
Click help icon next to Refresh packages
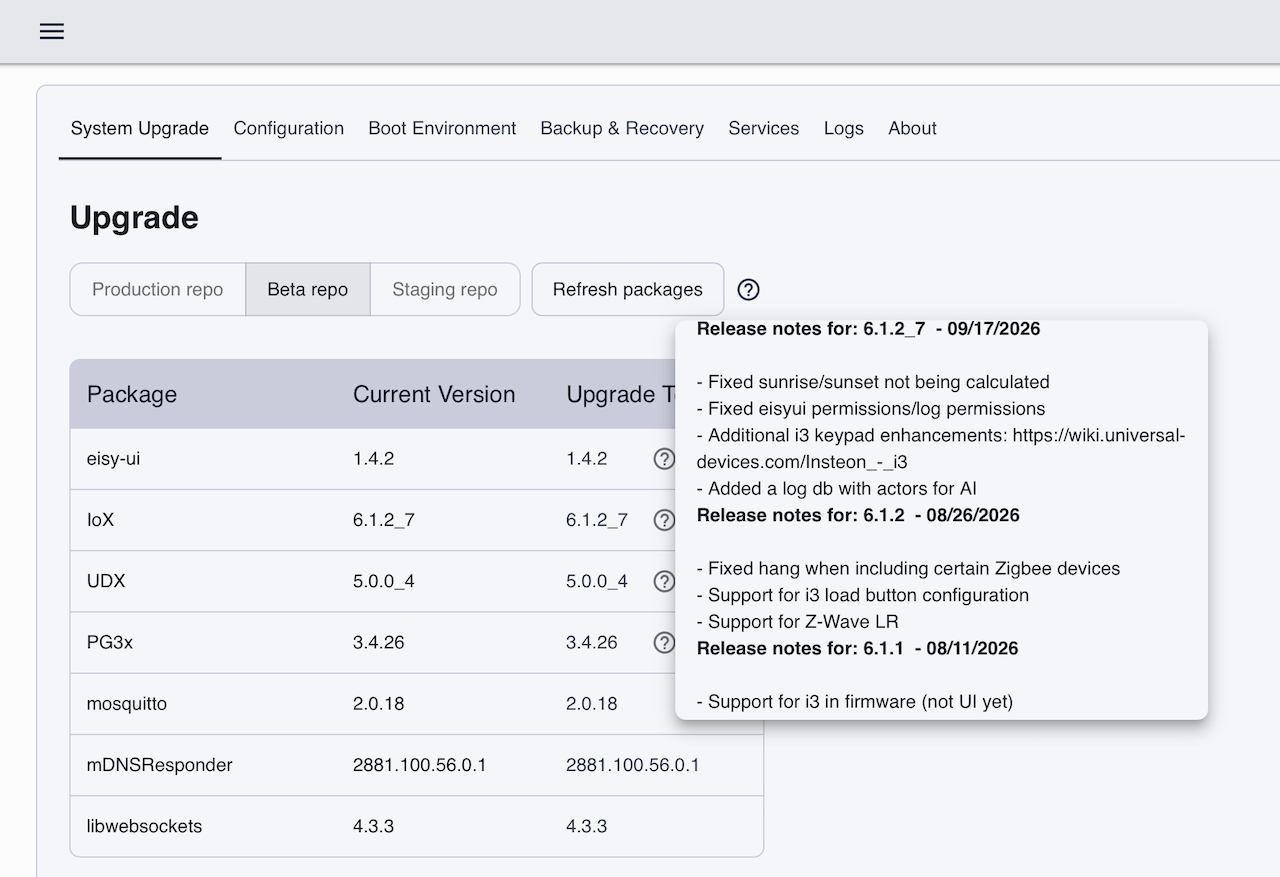(748, 289)
